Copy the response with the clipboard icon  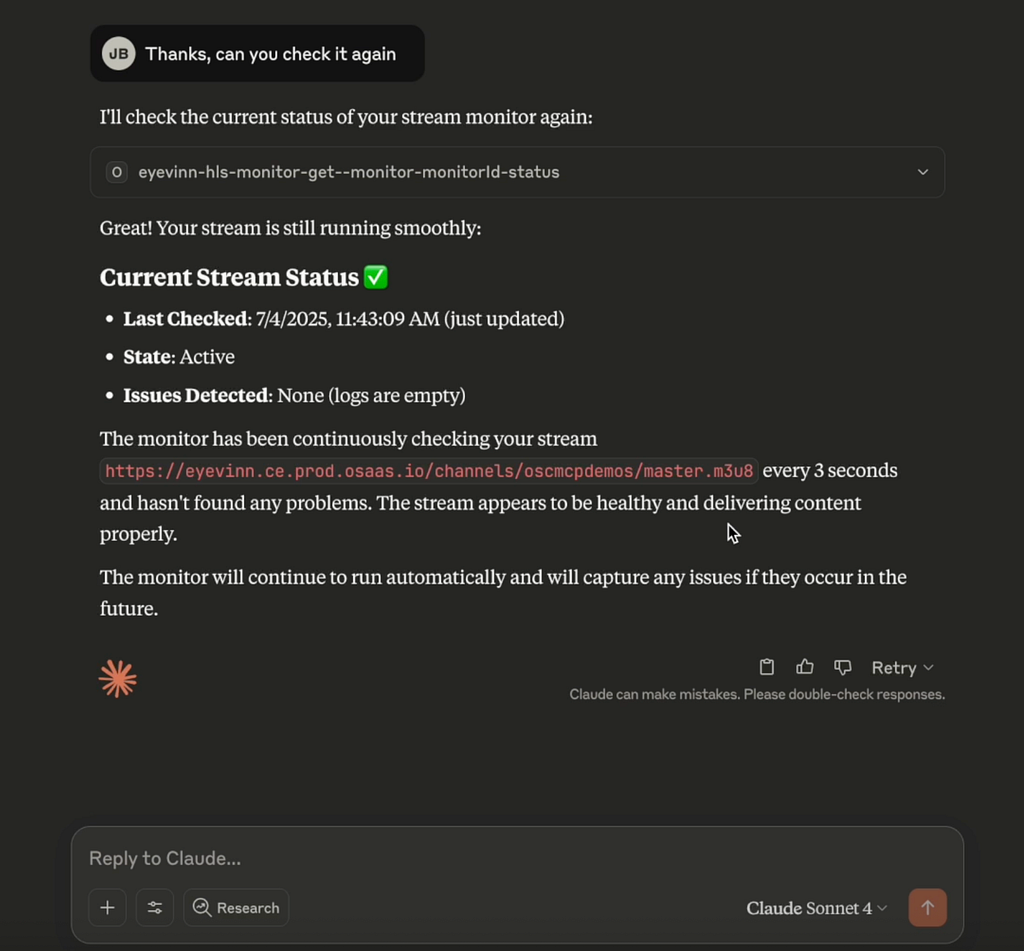click(x=767, y=667)
